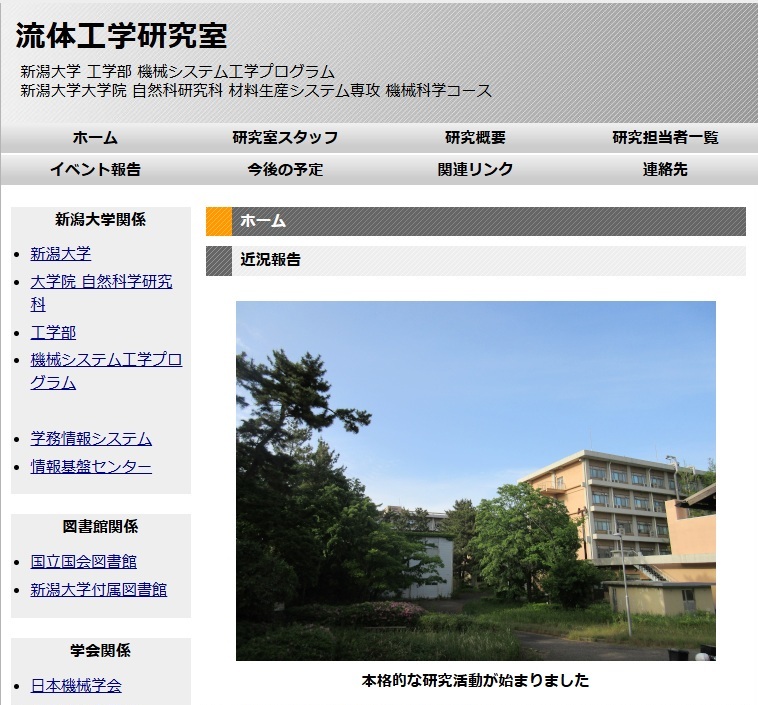Select the イベント報告 menu item

click(x=95, y=169)
